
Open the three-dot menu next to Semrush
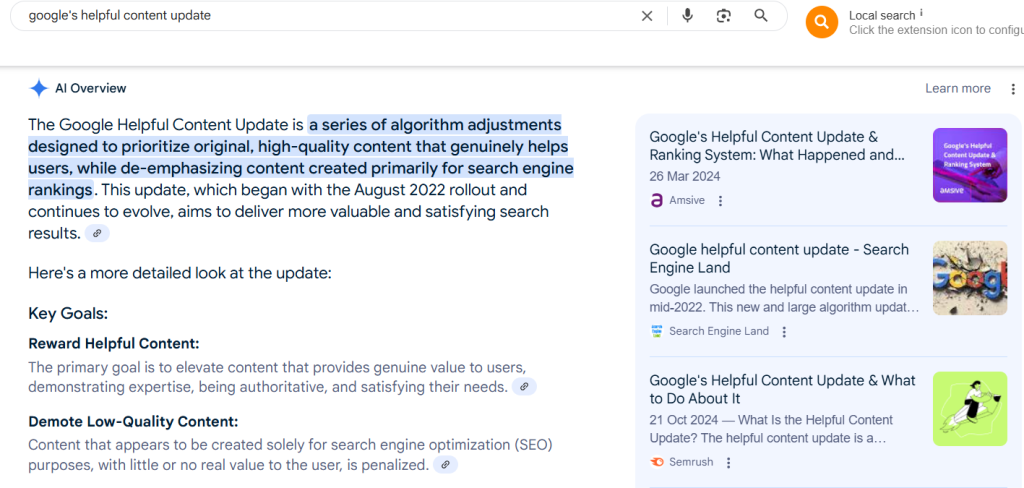tap(729, 463)
